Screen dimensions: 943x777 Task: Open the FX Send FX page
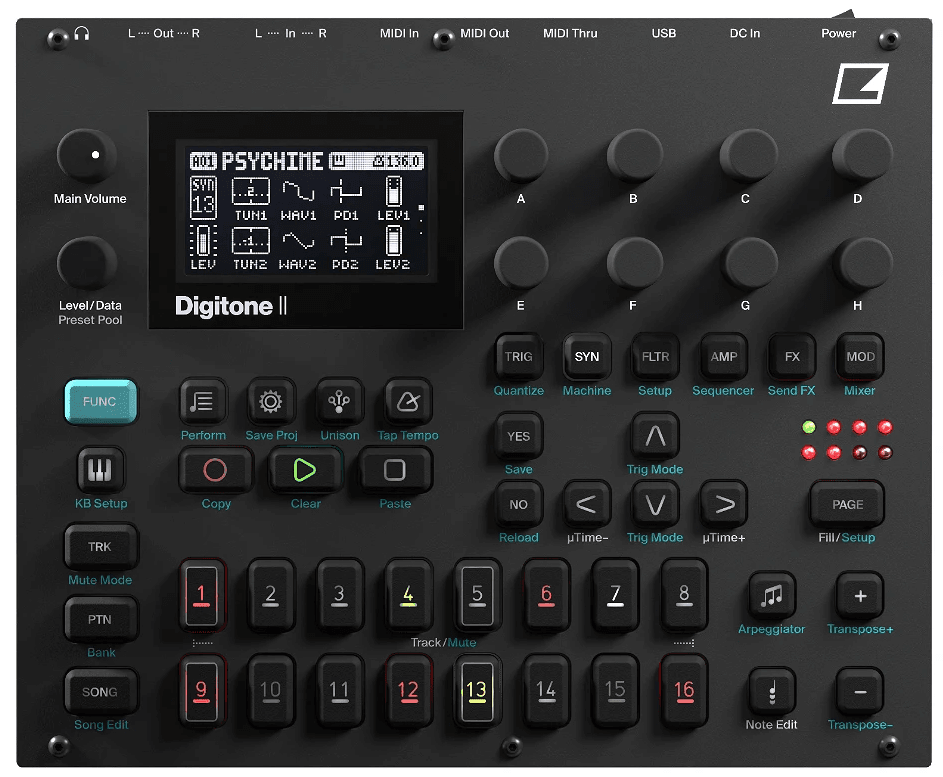[792, 357]
